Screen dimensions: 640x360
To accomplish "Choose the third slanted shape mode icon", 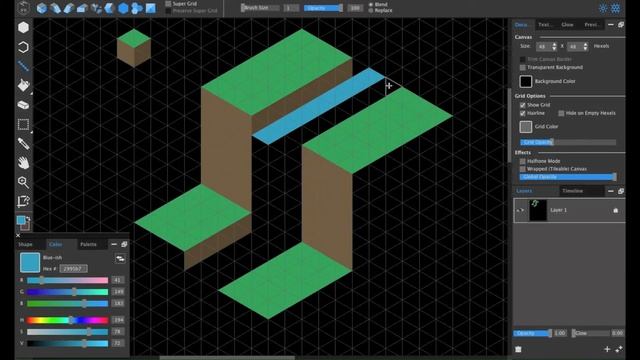I will tap(69, 8).
